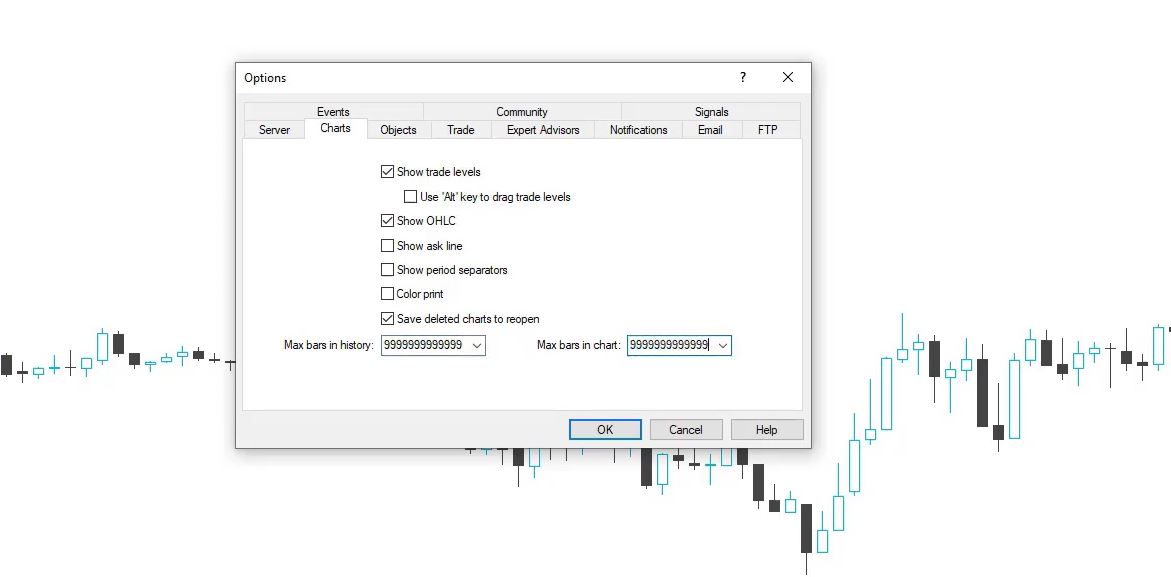Enable "Color print"
The image size is (1171, 577).
click(x=388, y=293)
